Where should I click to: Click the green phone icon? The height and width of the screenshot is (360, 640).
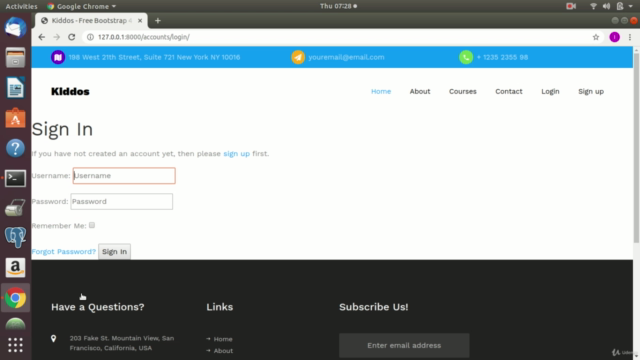tap(466, 57)
